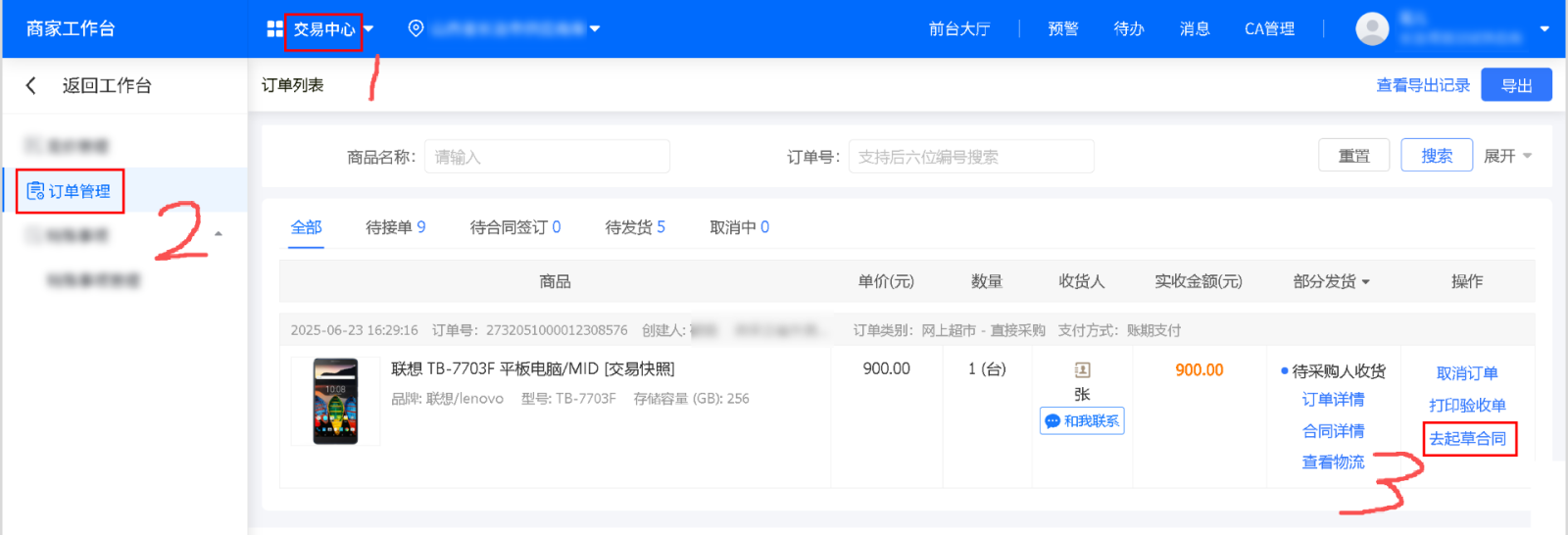Open the user account dropdown arrow
This screenshot has width=1568, height=535.
tap(1544, 29)
